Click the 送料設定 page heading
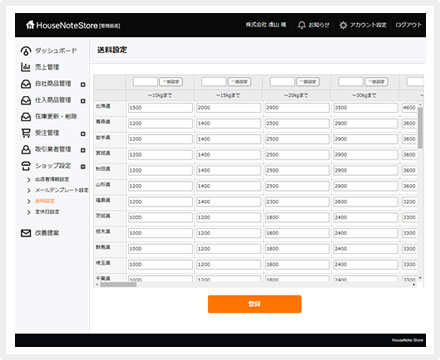The image size is (440, 360). [x=112, y=50]
